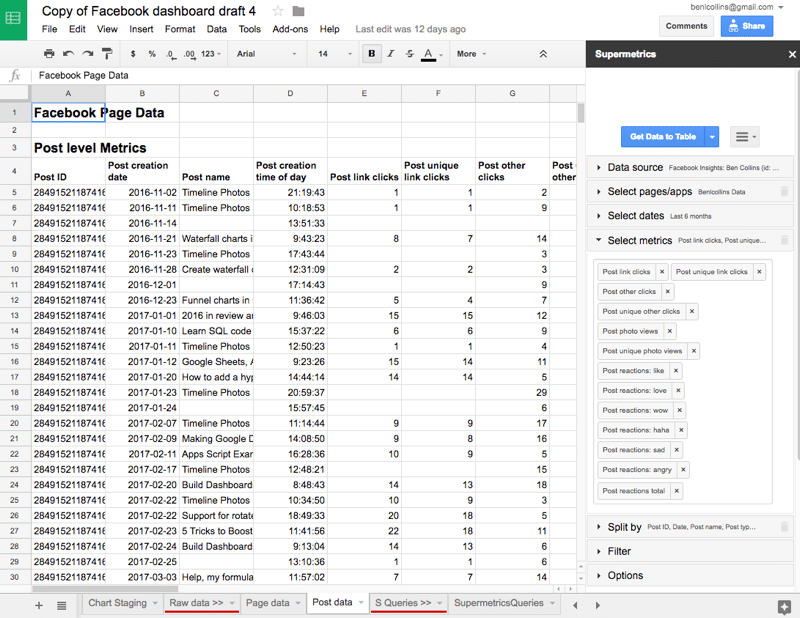The height and width of the screenshot is (618, 800).
Task: Open the font family dropdown Arial
Action: click(x=266, y=54)
